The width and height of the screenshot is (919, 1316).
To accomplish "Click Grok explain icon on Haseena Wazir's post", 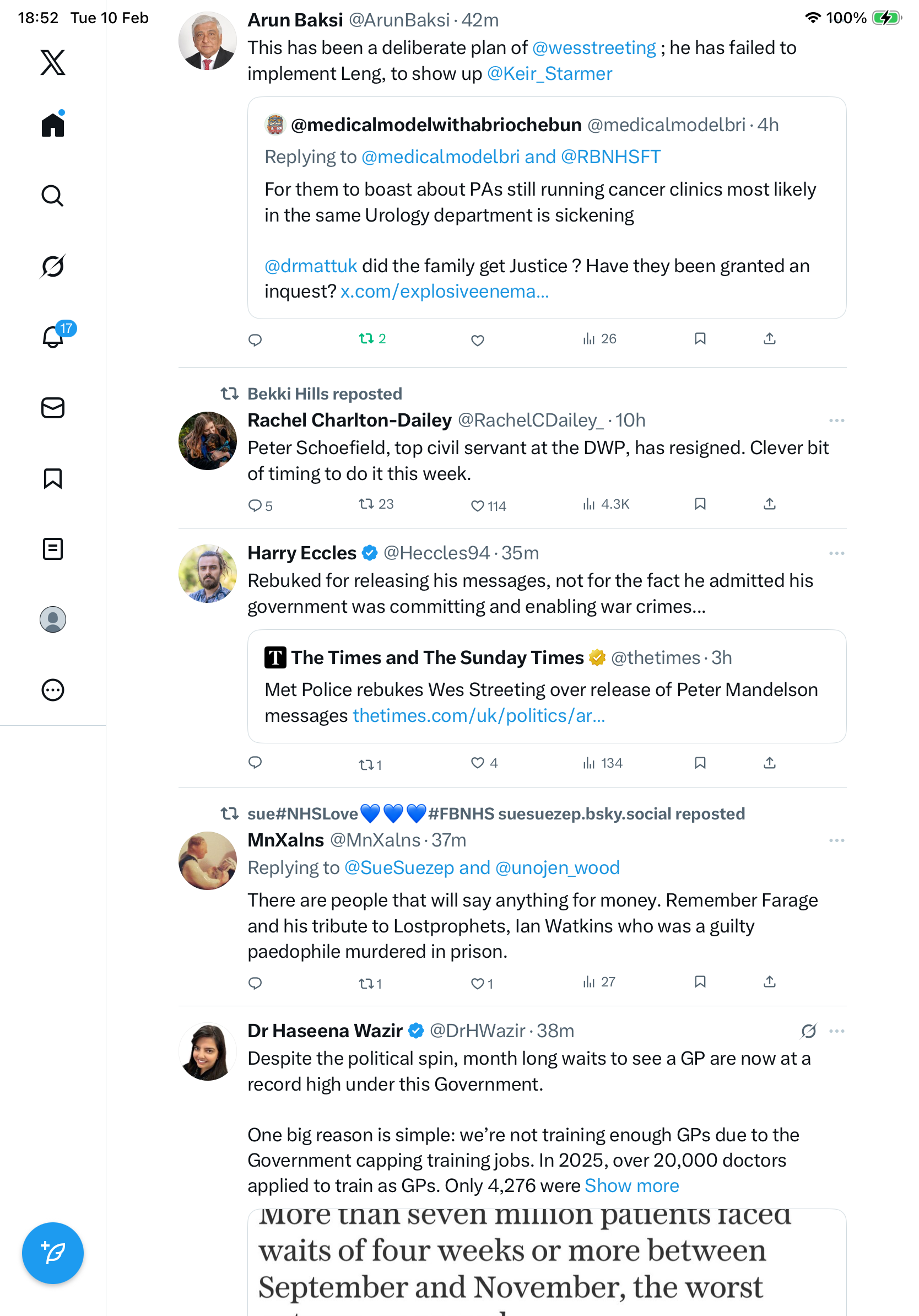I will pos(808,1031).
